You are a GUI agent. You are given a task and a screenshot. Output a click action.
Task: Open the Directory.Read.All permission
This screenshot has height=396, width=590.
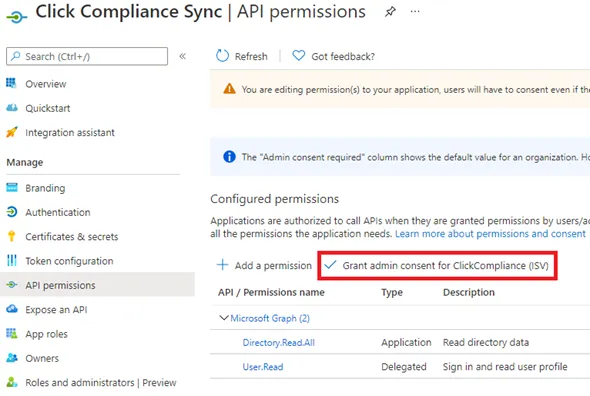tap(278, 343)
